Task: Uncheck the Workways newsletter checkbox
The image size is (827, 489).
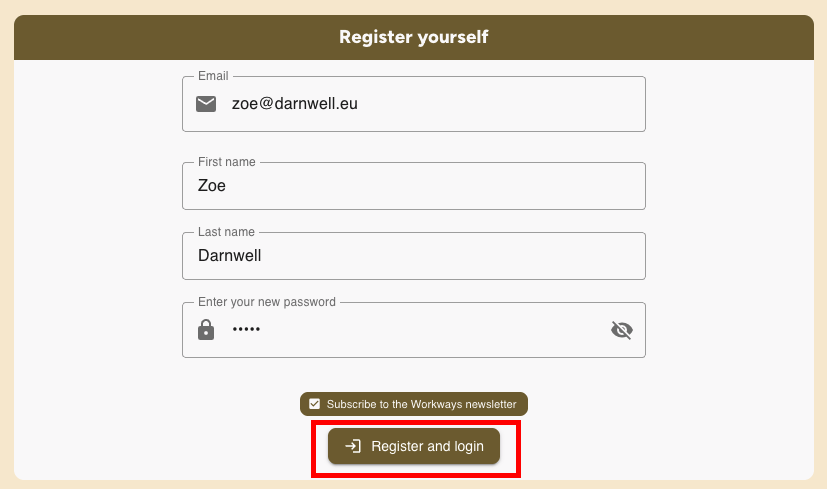Action: pyautogui.click(x=314, y=404)
